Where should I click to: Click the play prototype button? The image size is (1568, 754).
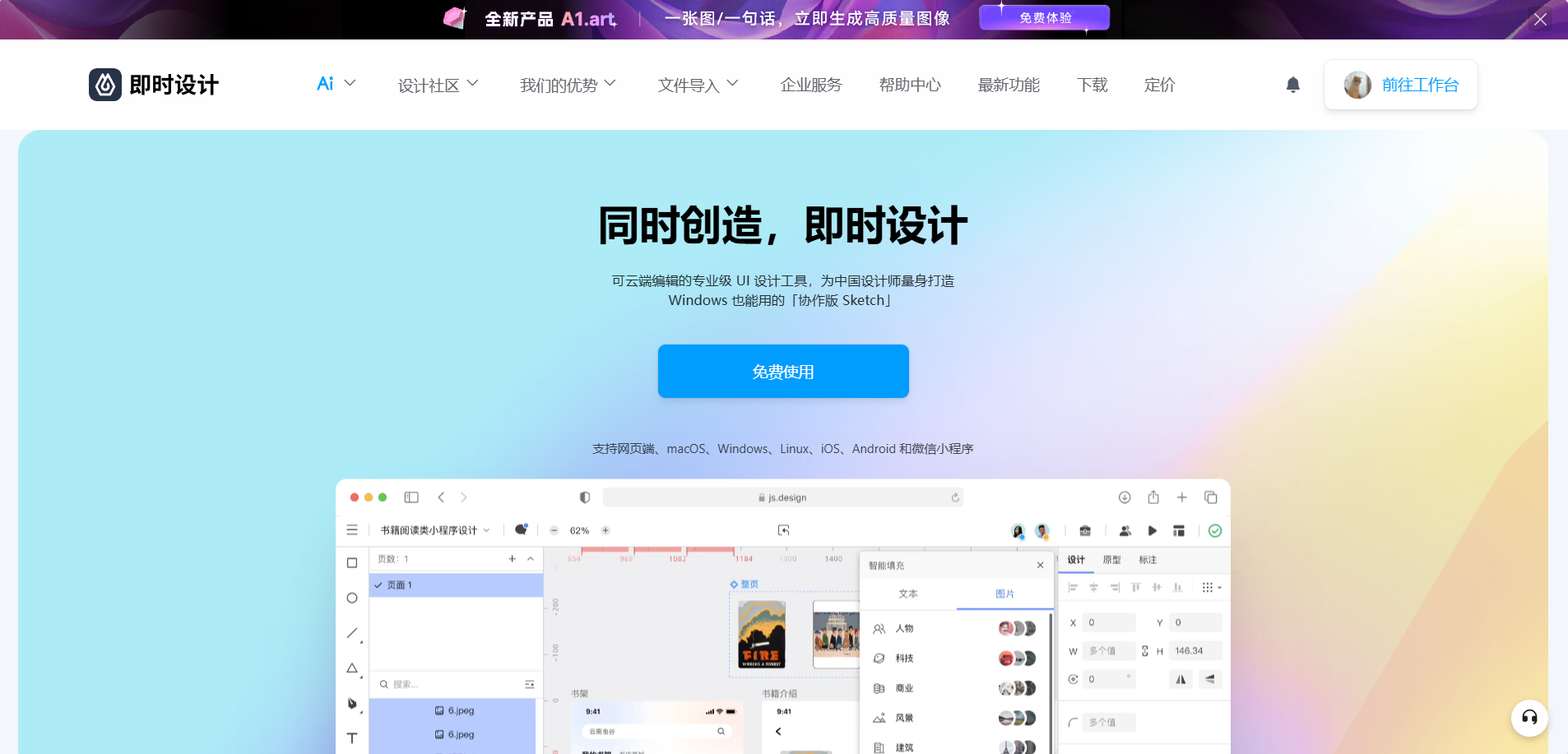pos(1153,530)
